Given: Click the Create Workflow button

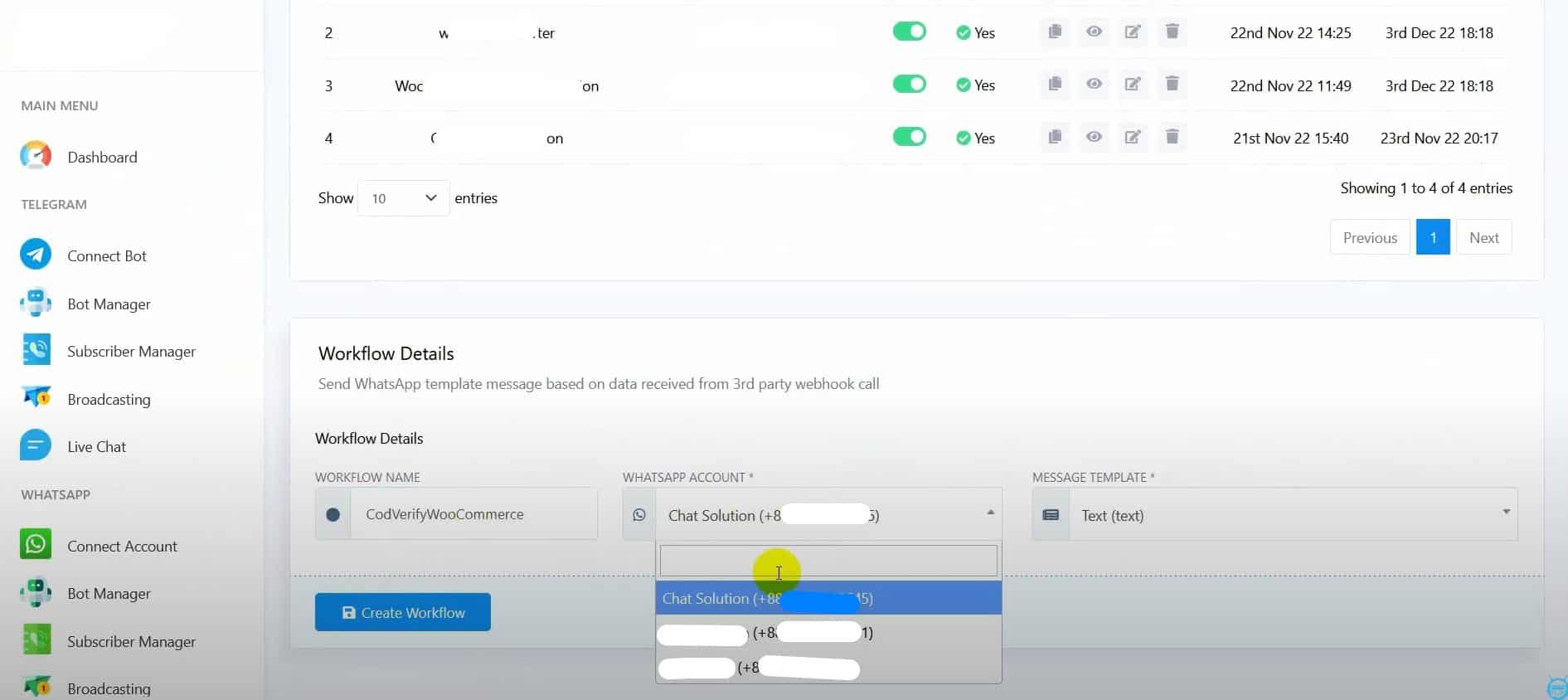Looking at the screenshot, I should (402, 612).
